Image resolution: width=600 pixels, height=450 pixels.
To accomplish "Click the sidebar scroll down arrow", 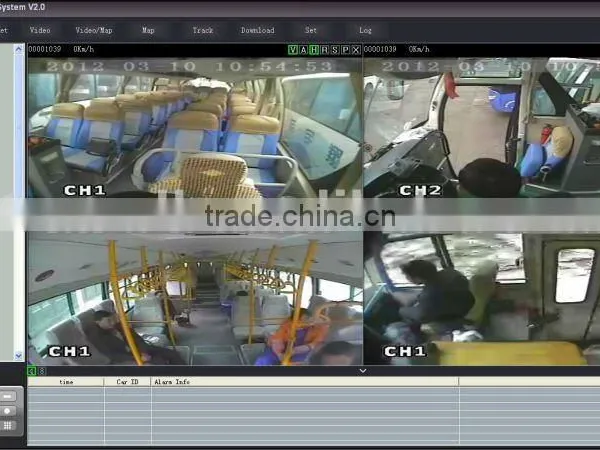I will pyautogui.click(x=19, y=356).
